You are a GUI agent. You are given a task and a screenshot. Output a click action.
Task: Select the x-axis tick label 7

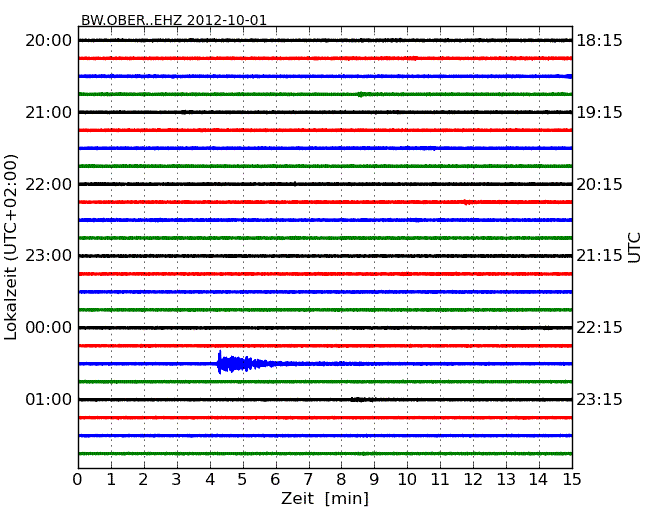pyautogui.click(x=308, y=479)
